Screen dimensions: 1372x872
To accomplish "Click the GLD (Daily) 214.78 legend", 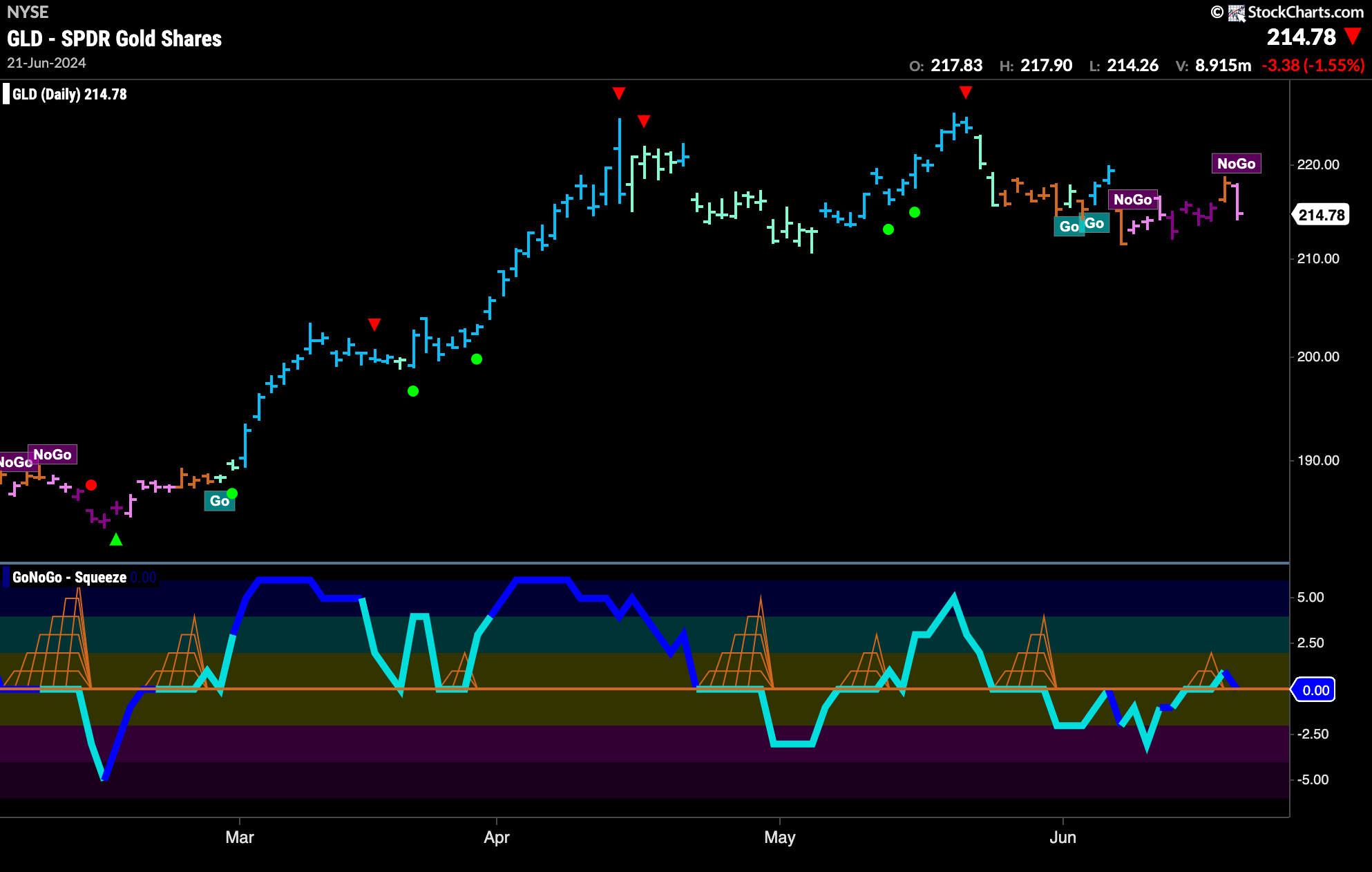I will coord(70,94).
